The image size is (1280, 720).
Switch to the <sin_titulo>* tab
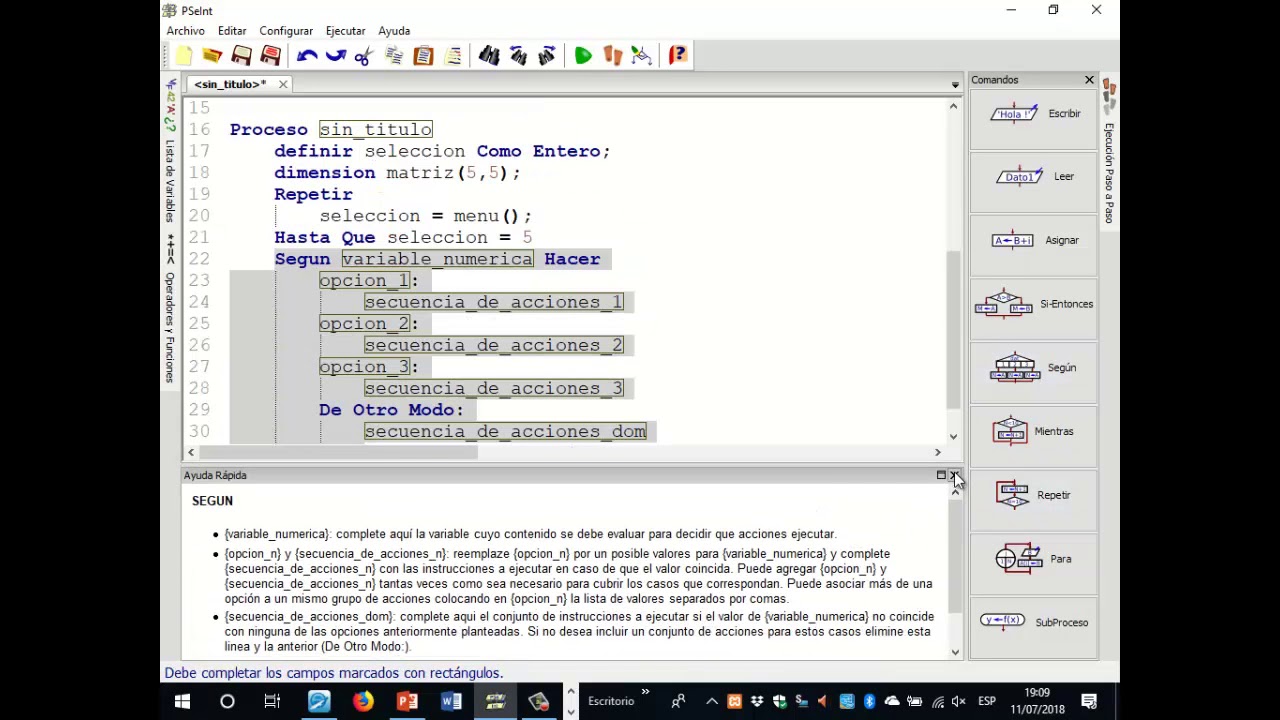tap(230, 84)
